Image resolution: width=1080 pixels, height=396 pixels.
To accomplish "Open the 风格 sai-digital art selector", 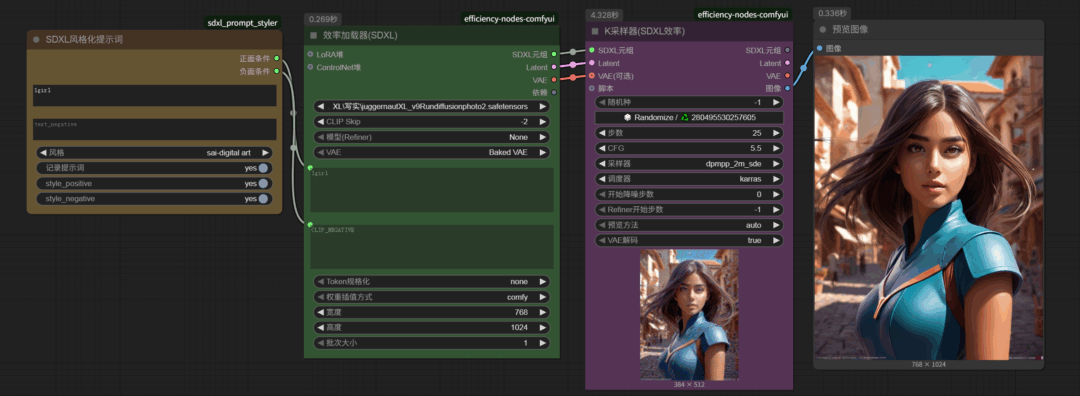I will click(x=154, y=153).
